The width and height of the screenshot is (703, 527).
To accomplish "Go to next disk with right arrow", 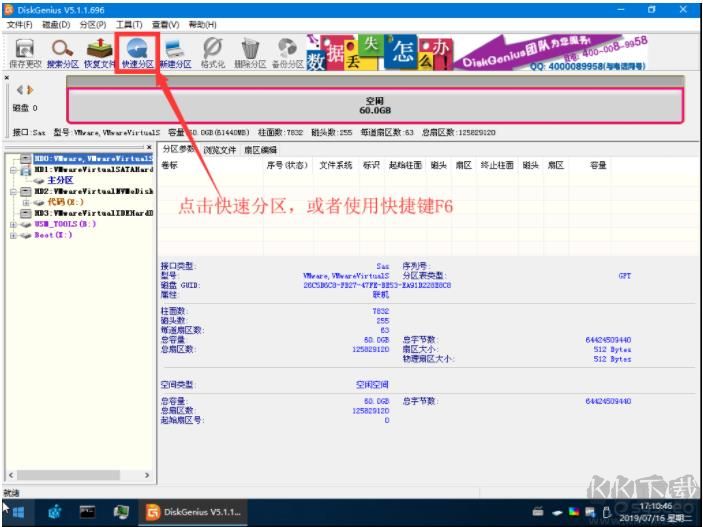I will (x=30, y=90).
